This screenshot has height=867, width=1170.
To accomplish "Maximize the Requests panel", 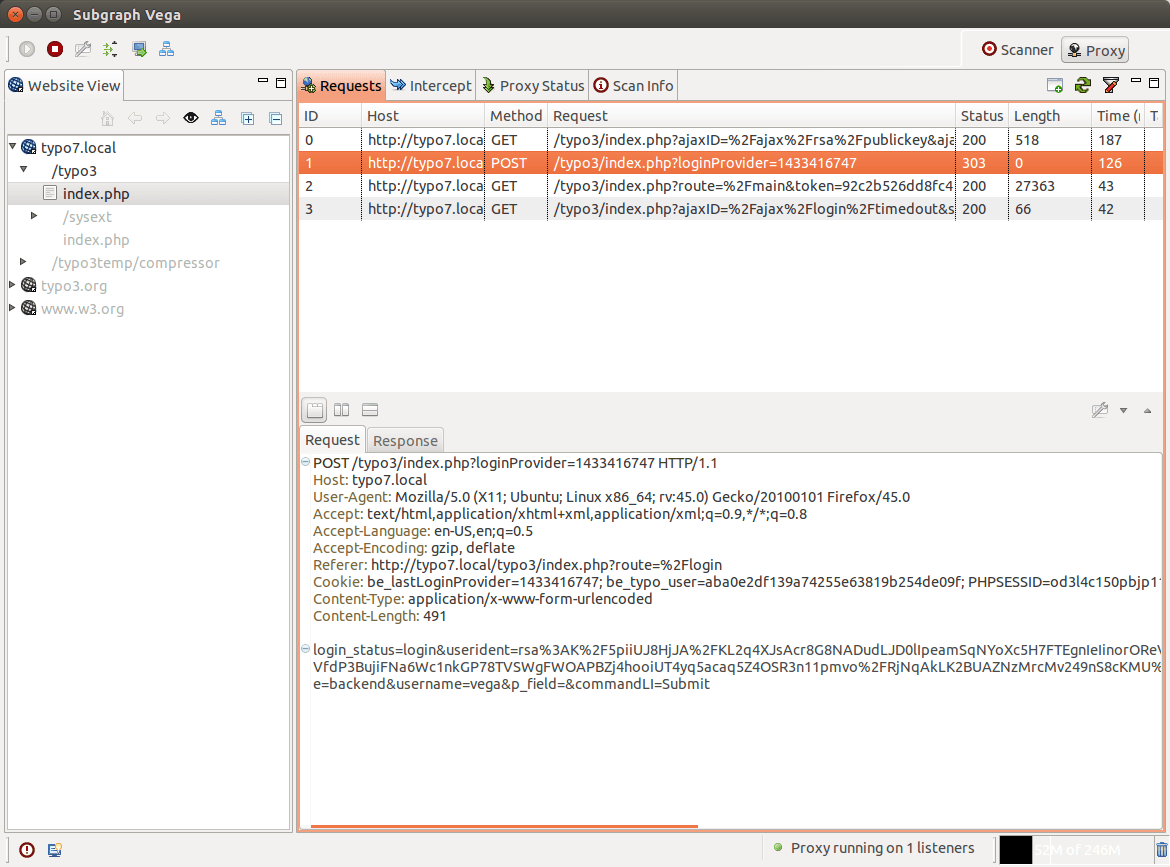I will tap(1154, 83).
